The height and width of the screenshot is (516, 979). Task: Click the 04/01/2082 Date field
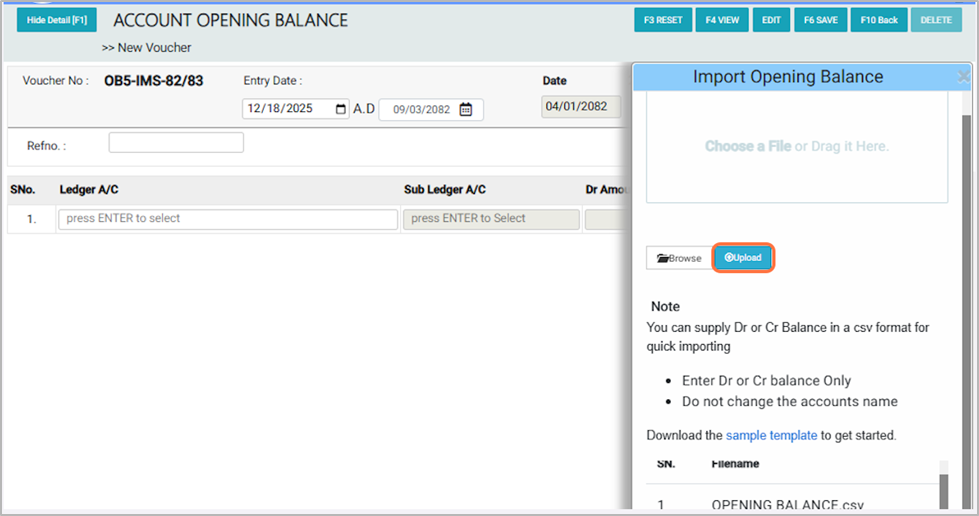point(581,107)
